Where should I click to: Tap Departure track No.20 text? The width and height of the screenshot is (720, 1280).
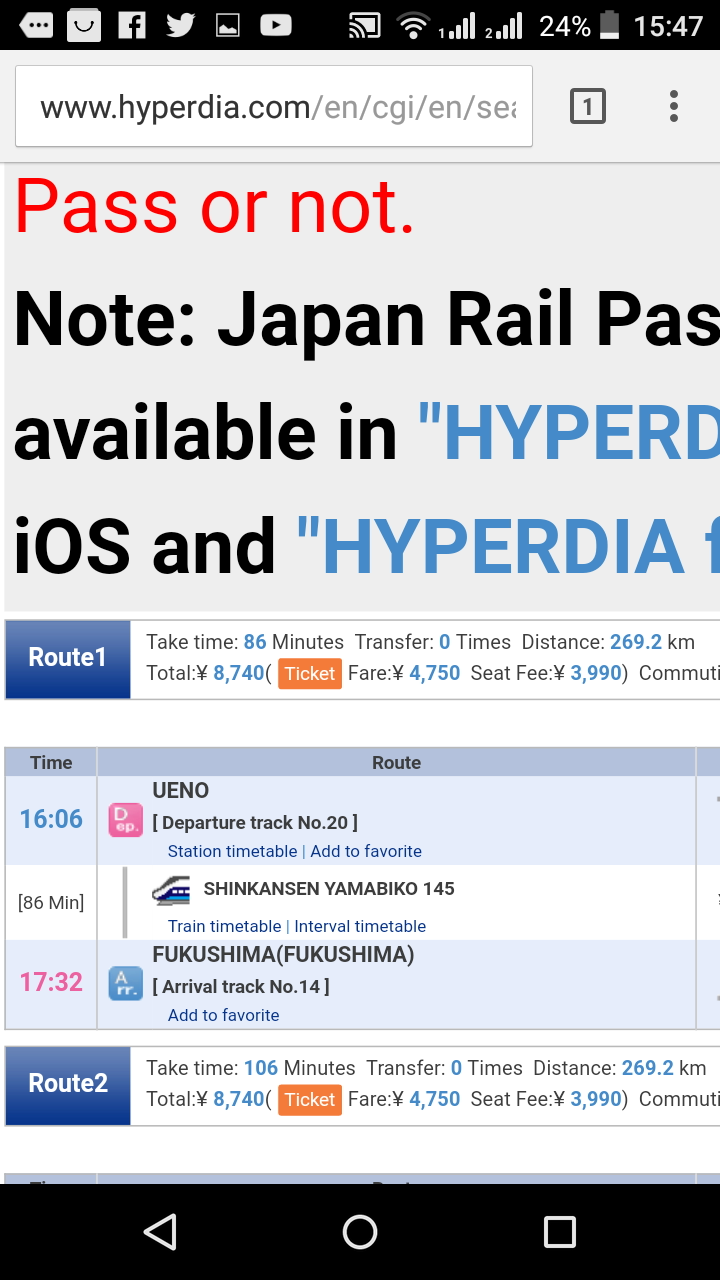255,823
